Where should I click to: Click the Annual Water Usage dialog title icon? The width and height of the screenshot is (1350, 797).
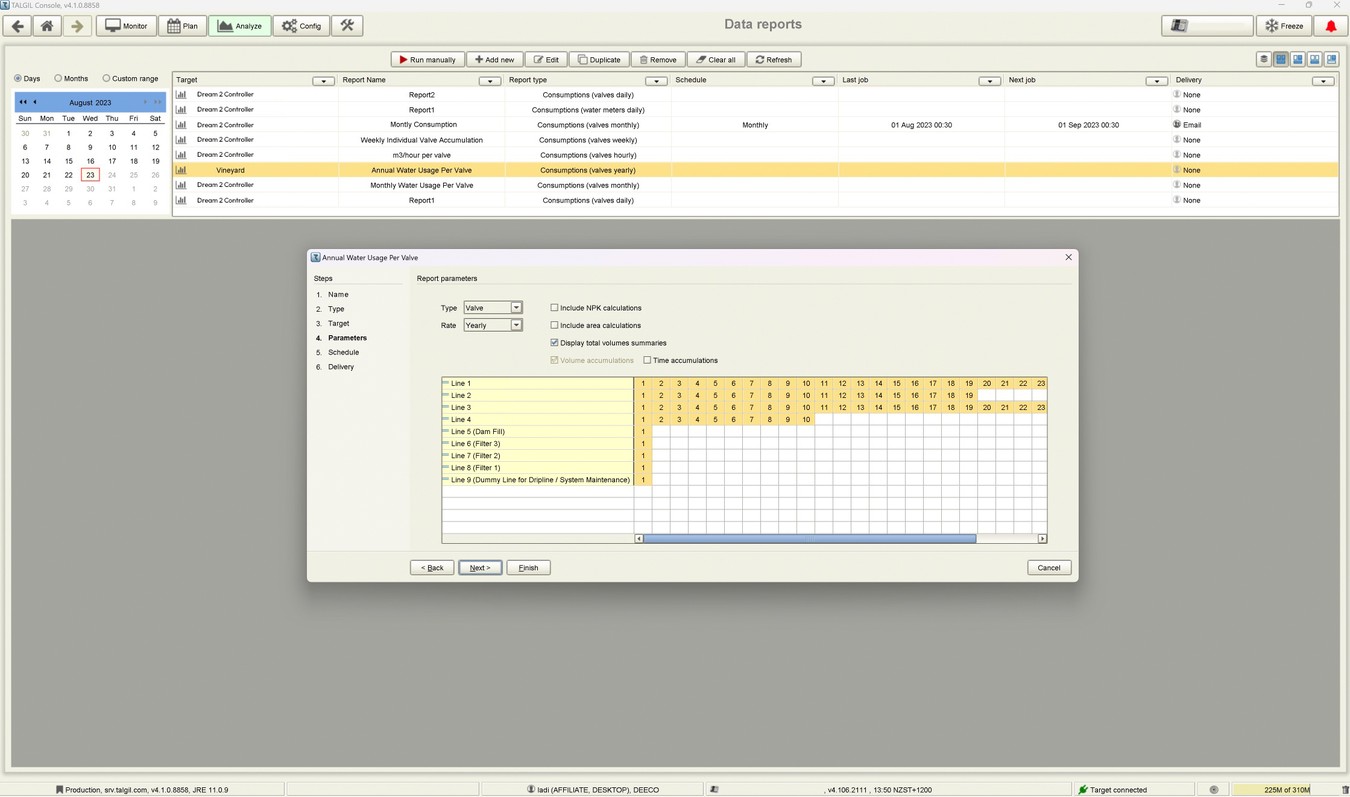pyautogui.click(x=316, y=258)
